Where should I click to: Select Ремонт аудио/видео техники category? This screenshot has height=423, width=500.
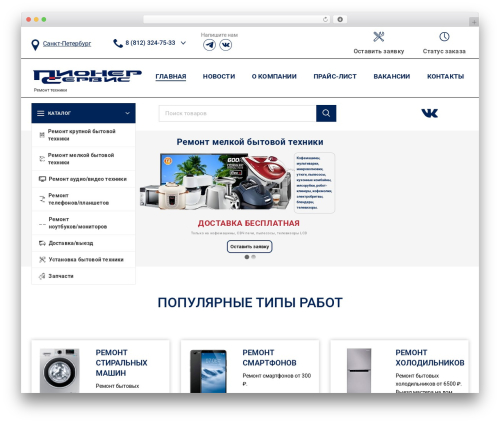click(83, 179)
